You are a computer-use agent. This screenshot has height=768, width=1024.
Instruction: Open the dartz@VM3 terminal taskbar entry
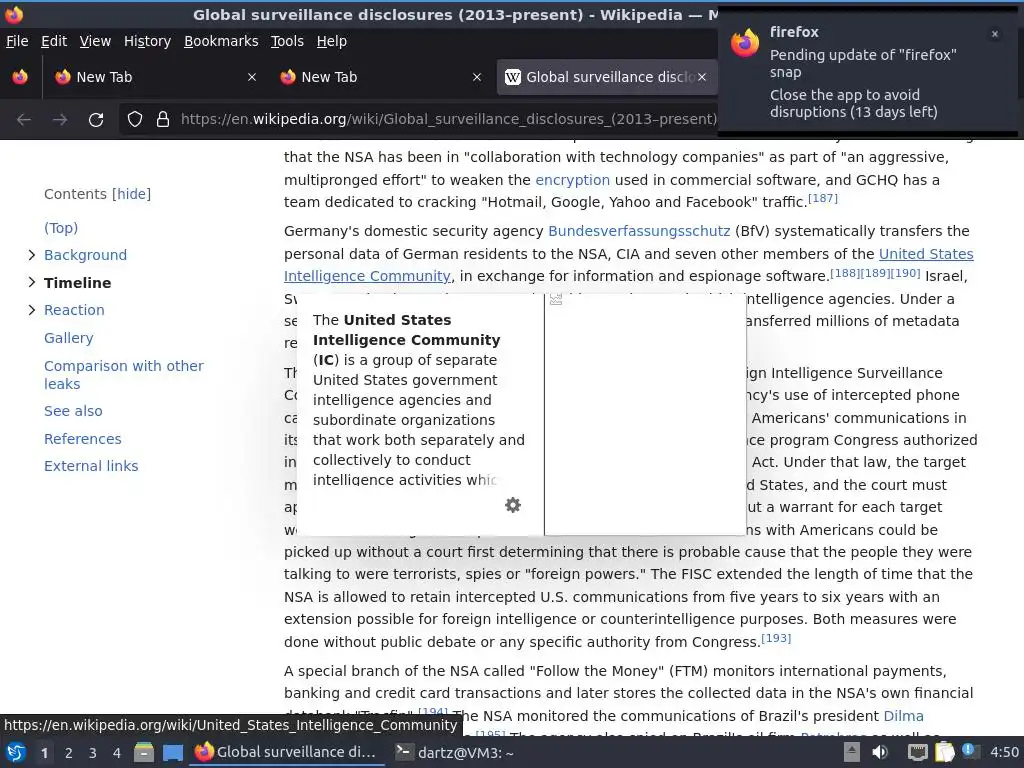tap(455, 752)
